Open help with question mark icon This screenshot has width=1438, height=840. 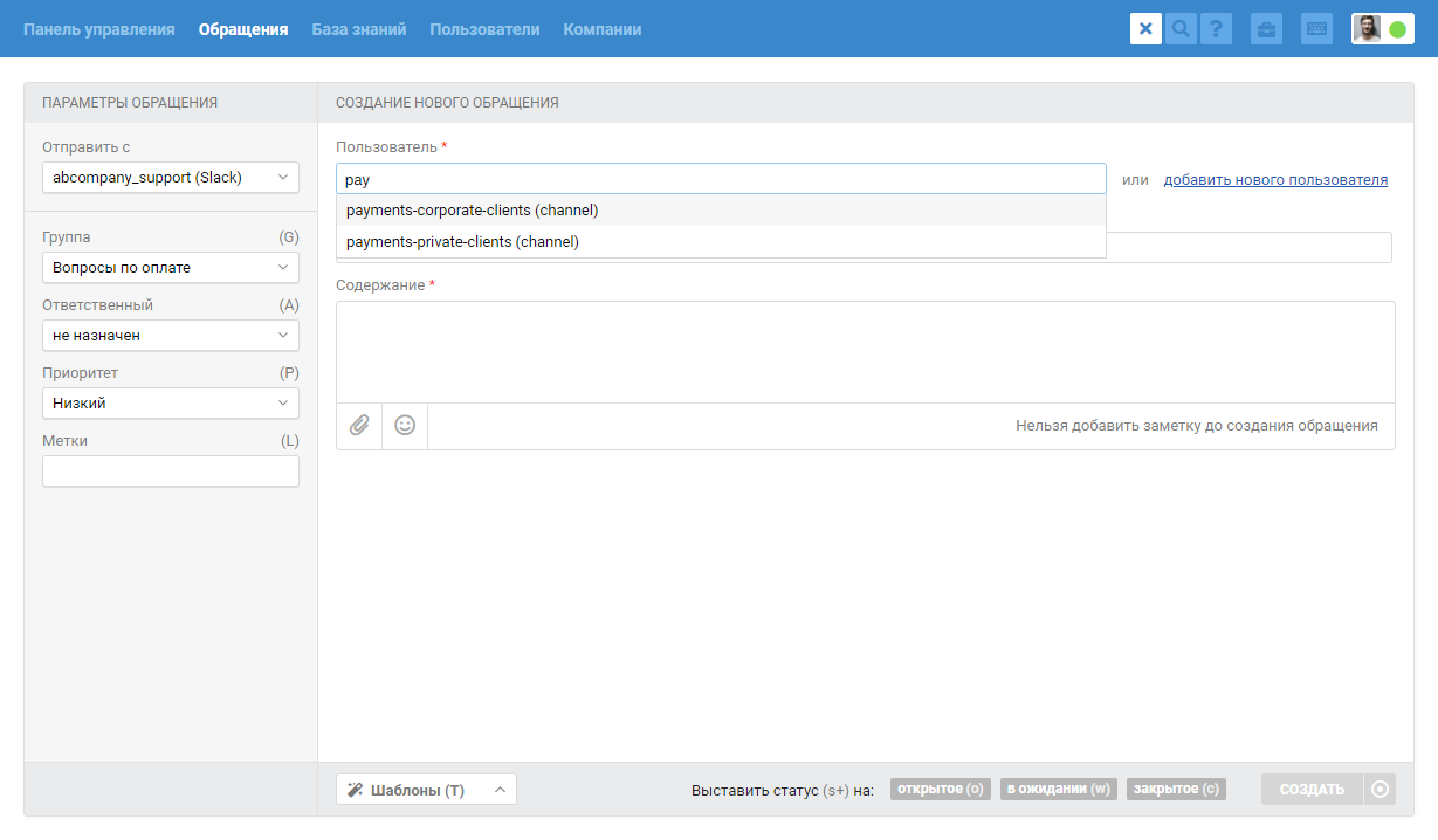tap(1216, 29)
